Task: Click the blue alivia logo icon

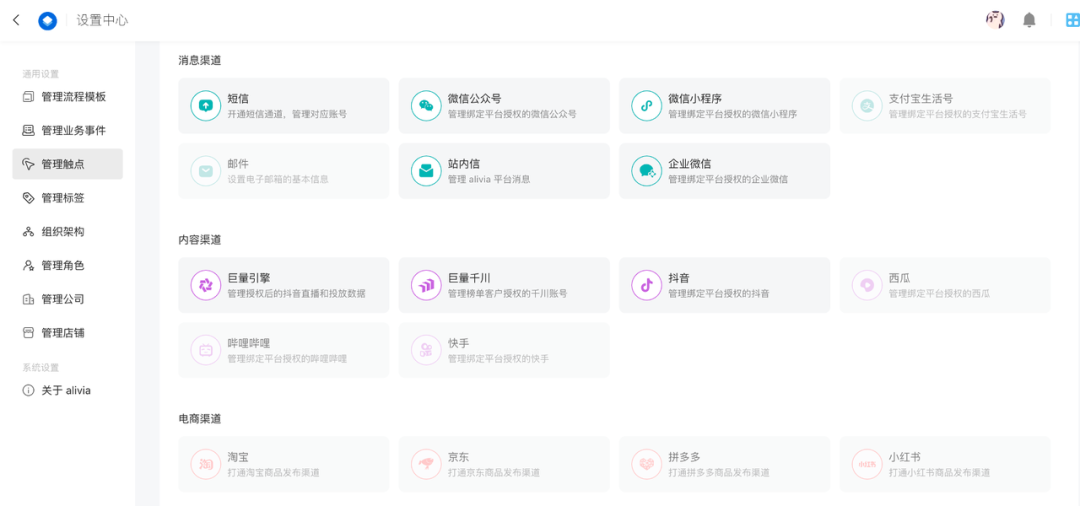Action: (x=47, y=20)
